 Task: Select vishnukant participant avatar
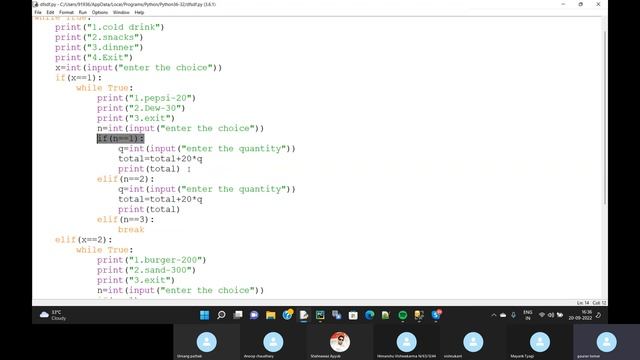[x=473, y=342]
